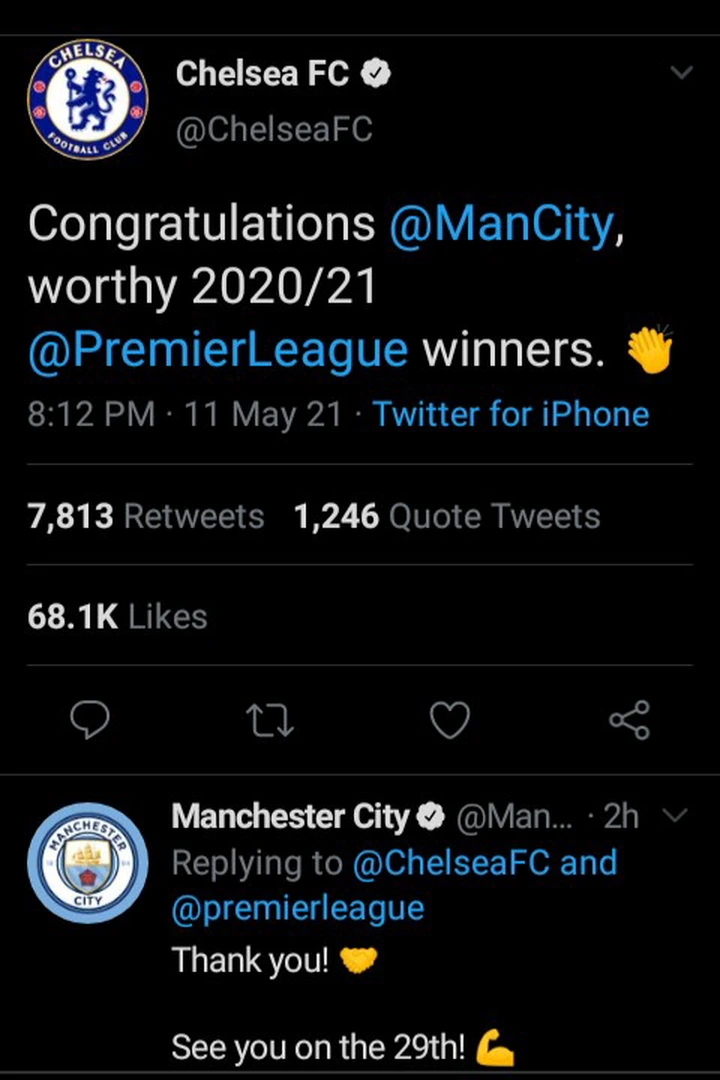
Task: Like the tweet with the heart icon
Action: 450,720
